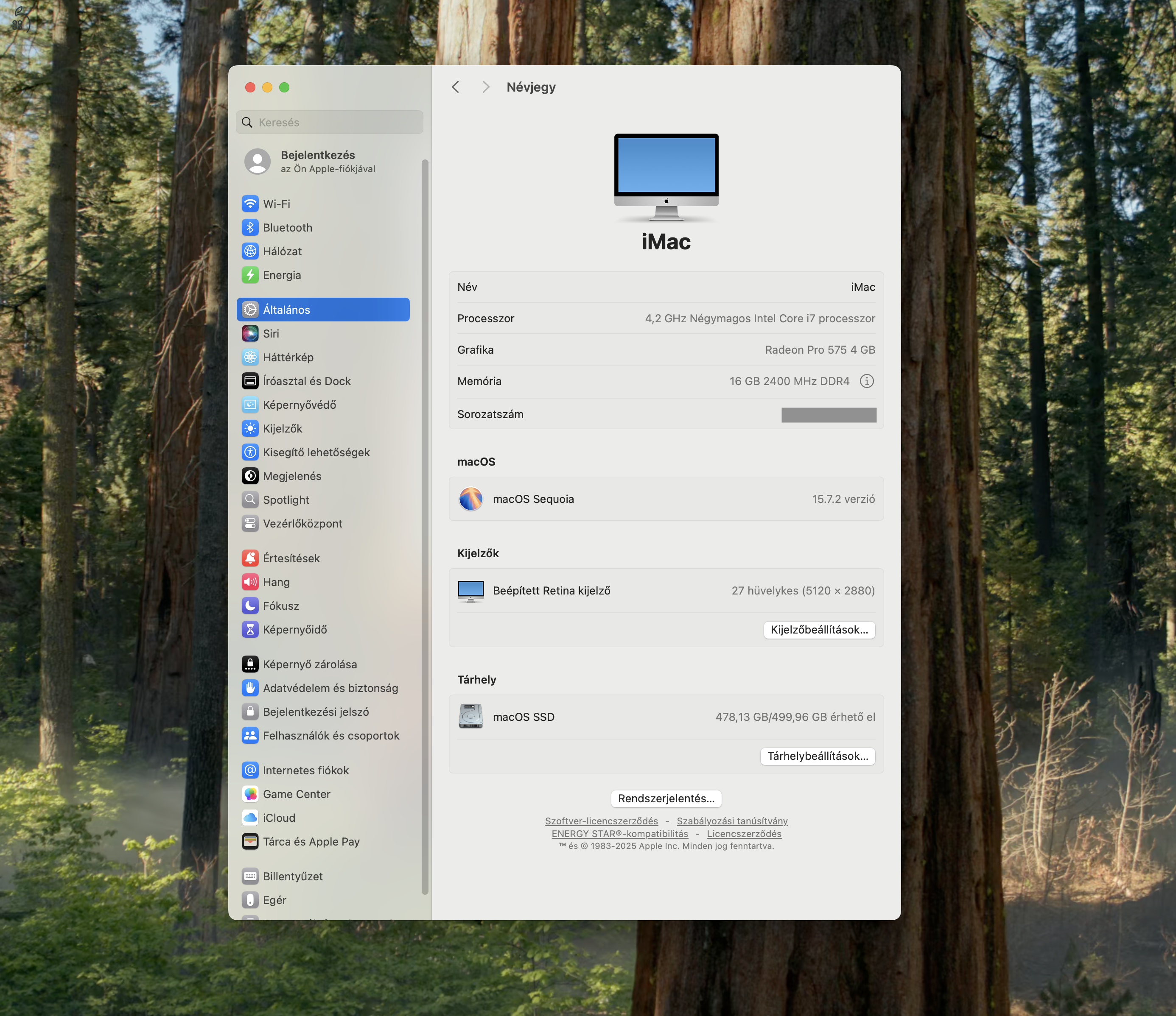Open the Game Center icon
Image resolution: width=1176 pixels, height=1016 pixels.
click(x=250, y=794)
